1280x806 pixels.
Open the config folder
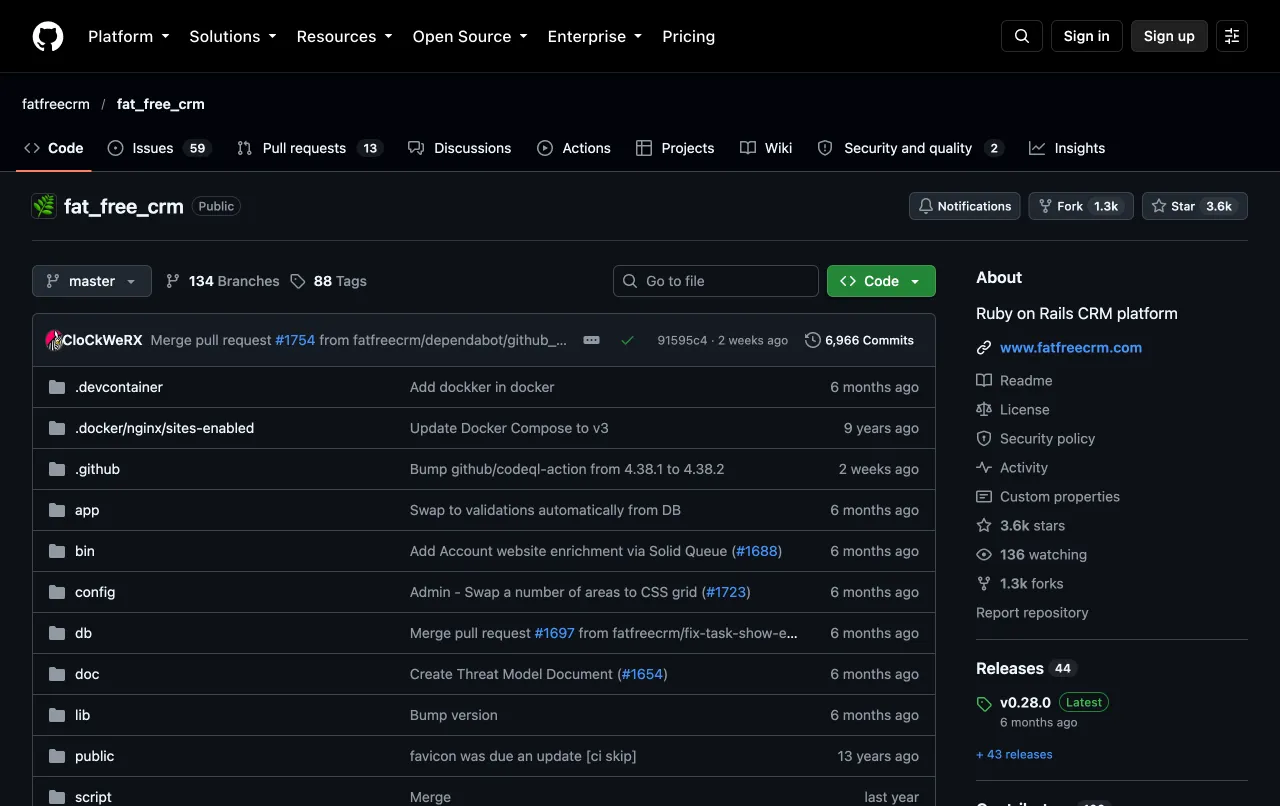95,592
